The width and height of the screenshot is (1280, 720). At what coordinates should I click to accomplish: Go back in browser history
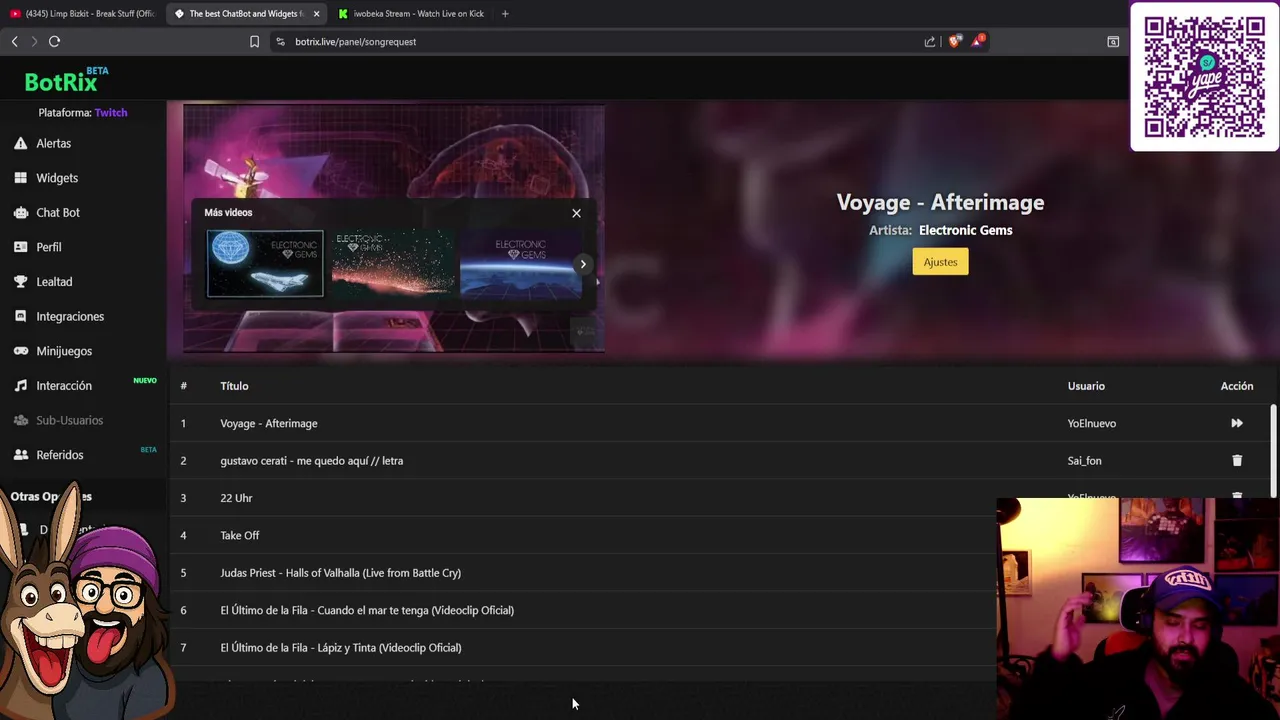click(x=14, y=41)
